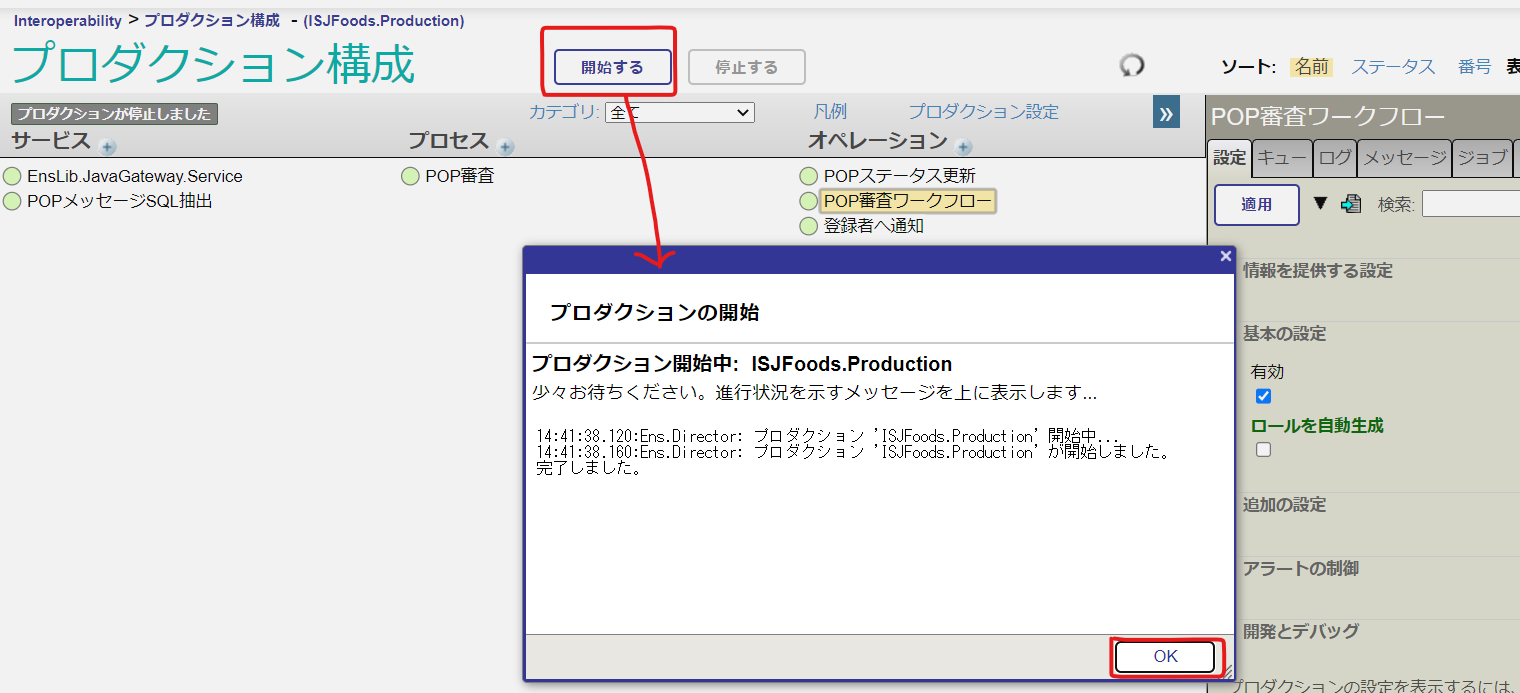Sort items by ステータス

tap(1393, 67)
